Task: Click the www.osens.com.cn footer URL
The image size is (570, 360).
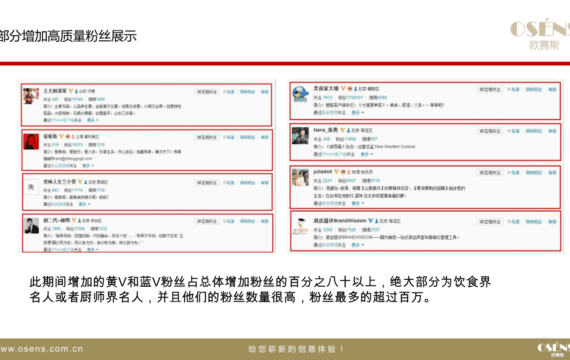Action: 41,349
